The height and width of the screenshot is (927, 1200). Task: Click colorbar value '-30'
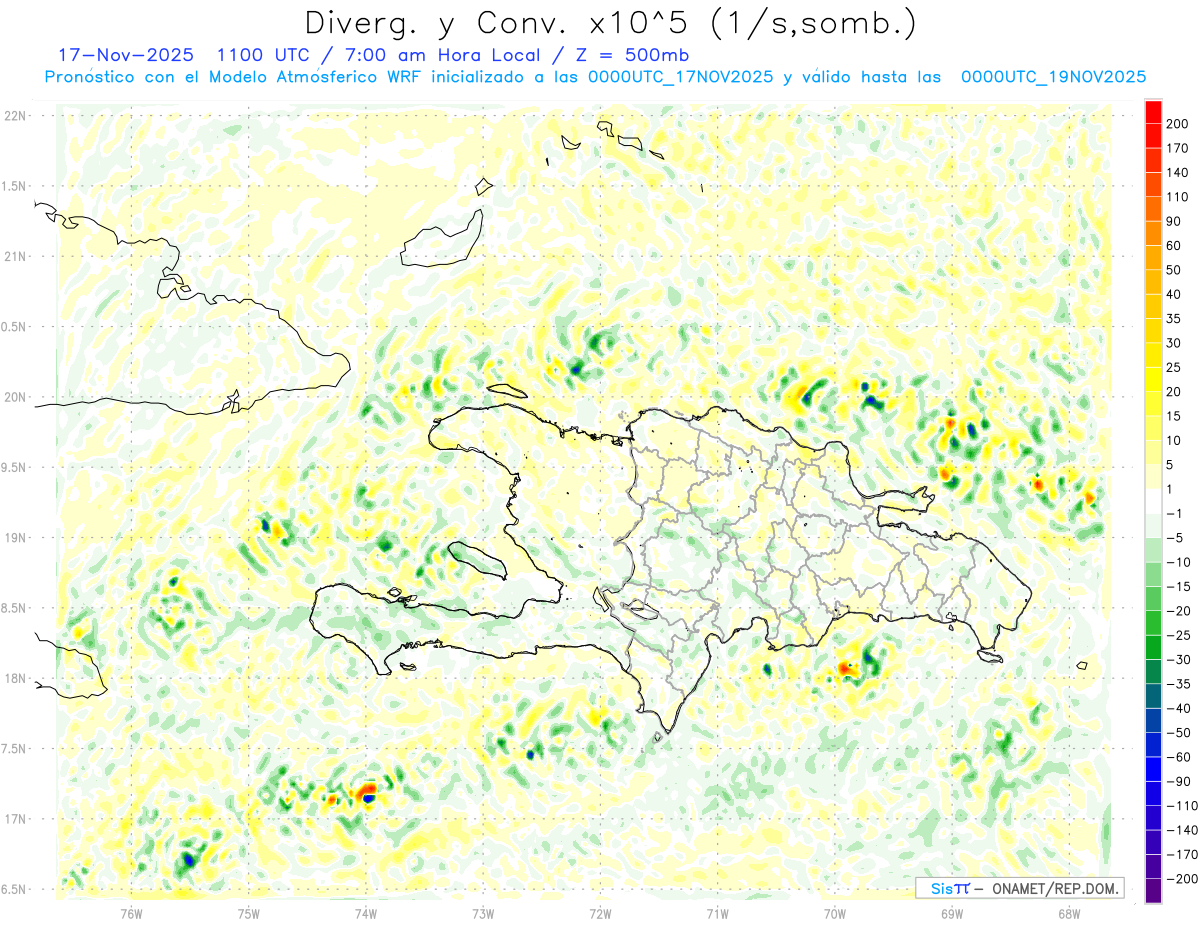(1178, 659)
